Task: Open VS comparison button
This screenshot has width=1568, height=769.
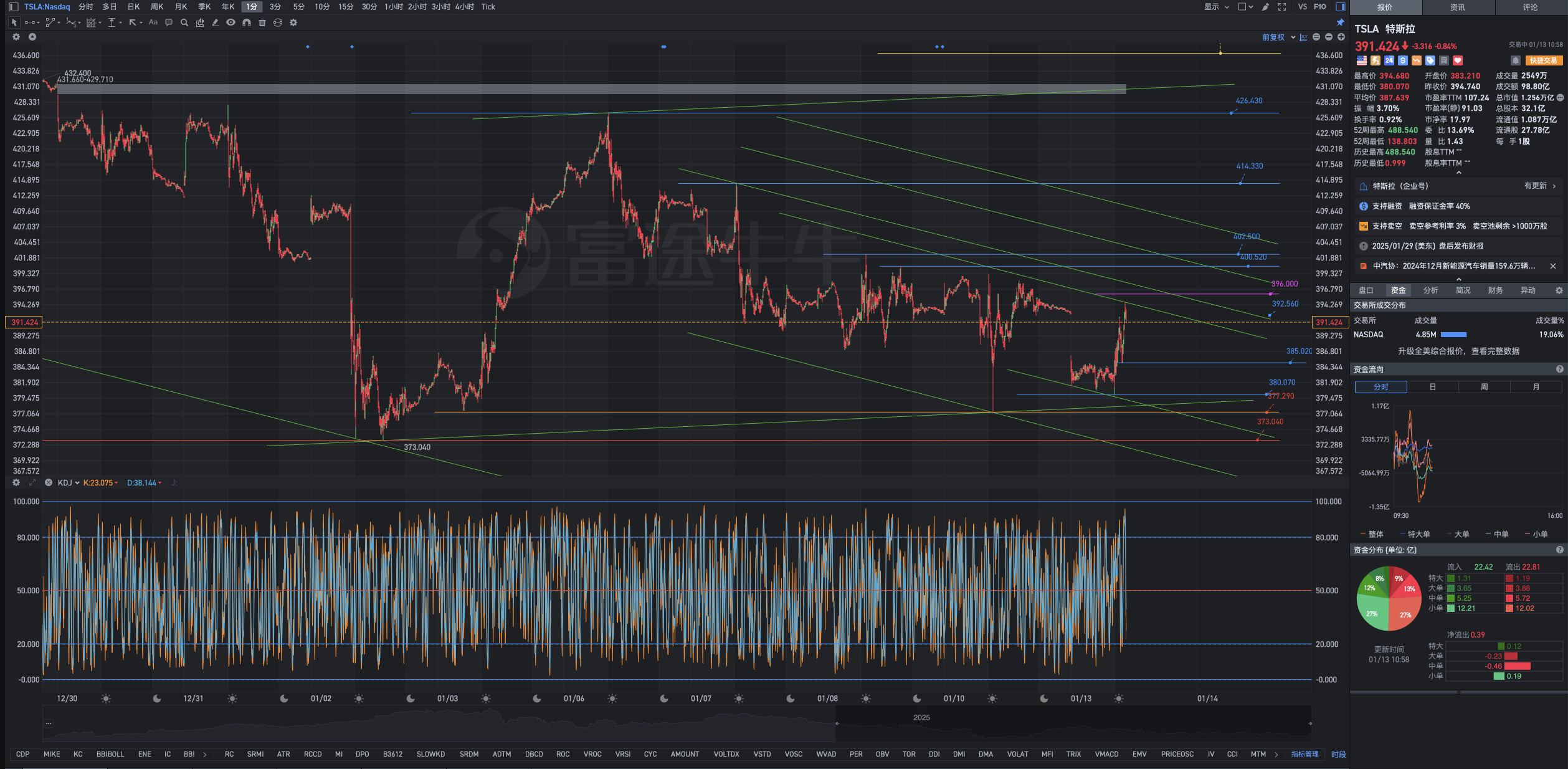Action: [x=1303, y=7]
